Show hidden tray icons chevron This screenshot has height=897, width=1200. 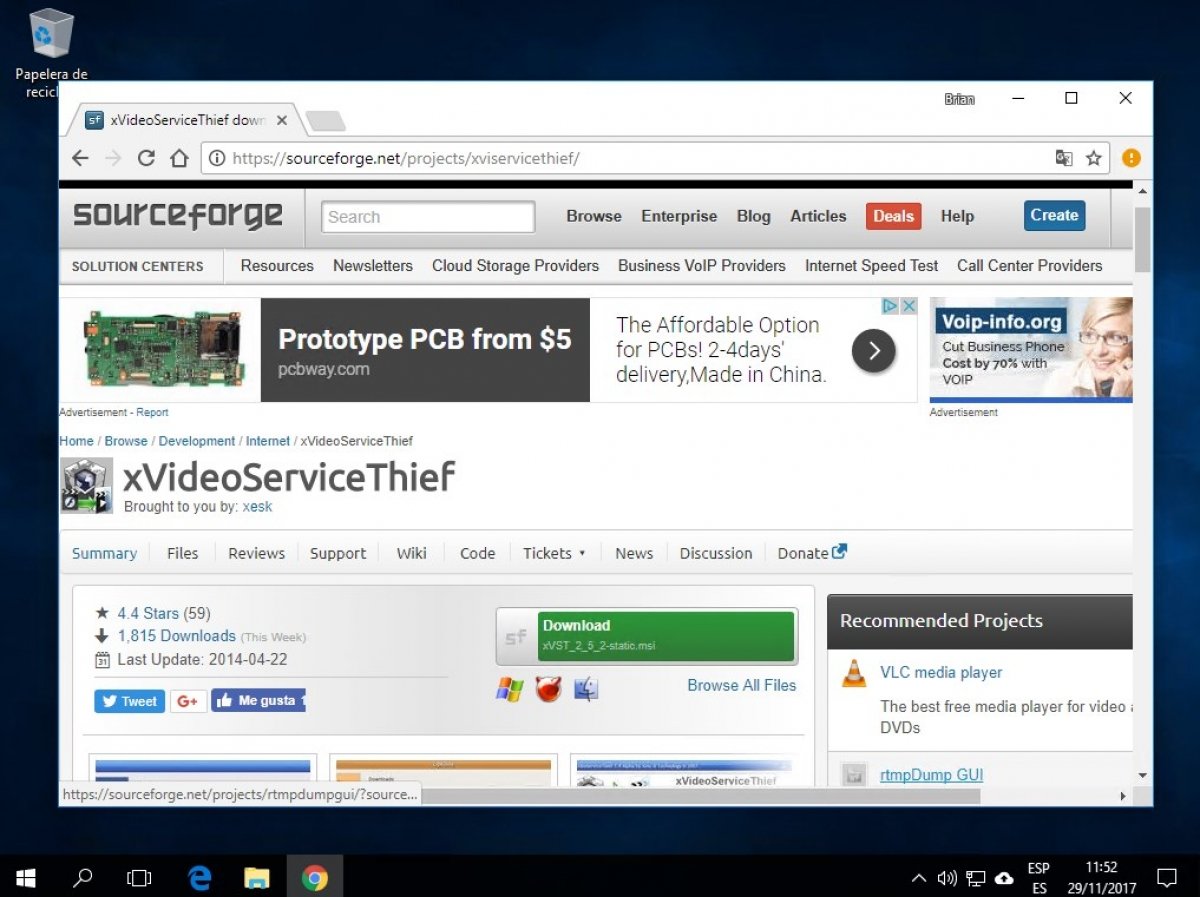[x=918, y=879]
